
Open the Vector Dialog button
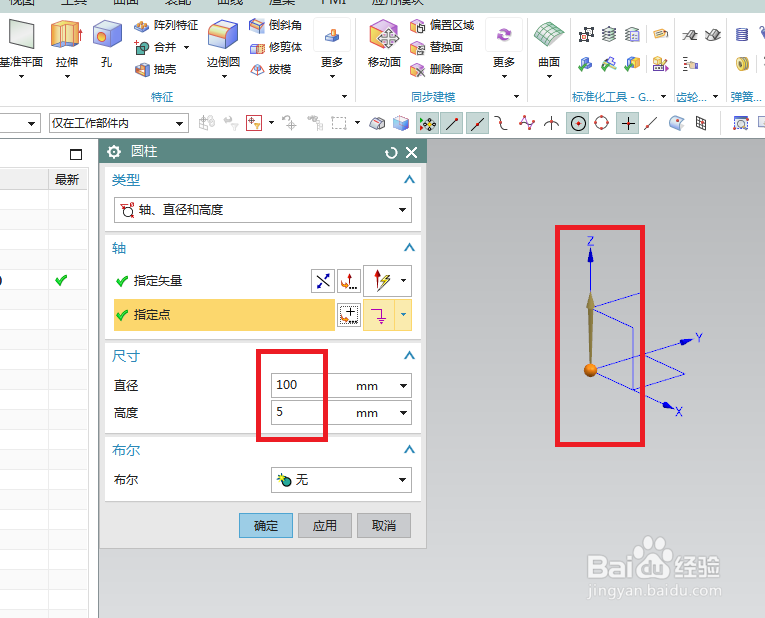(x=348, y=281)
